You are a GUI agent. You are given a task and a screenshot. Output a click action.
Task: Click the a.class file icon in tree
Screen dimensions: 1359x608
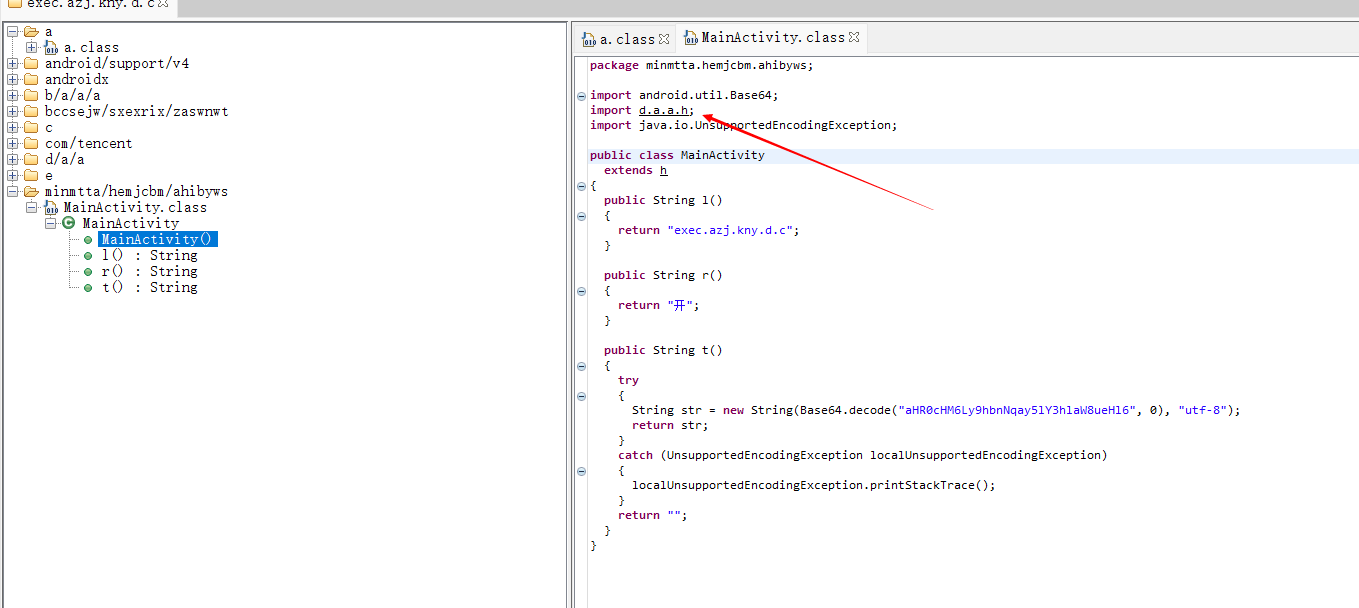pyautogui.click(x=51, y=47)
